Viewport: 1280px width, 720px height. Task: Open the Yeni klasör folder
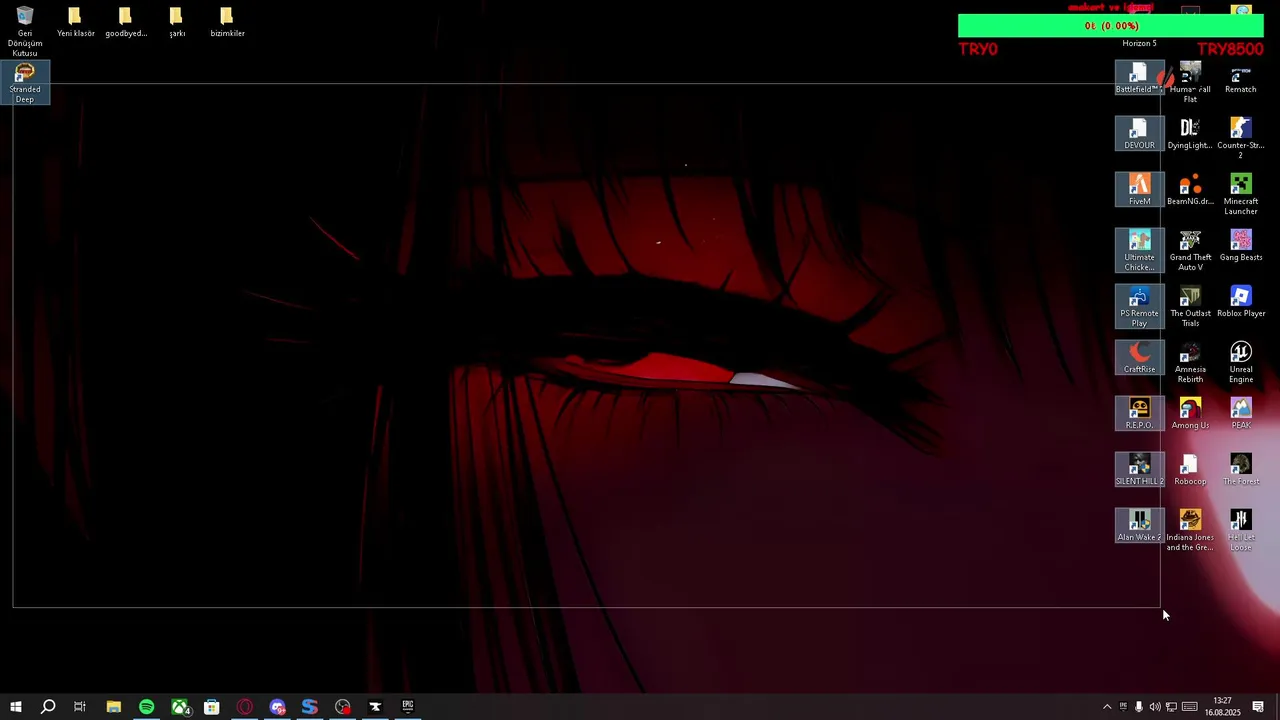coord(75,22)
